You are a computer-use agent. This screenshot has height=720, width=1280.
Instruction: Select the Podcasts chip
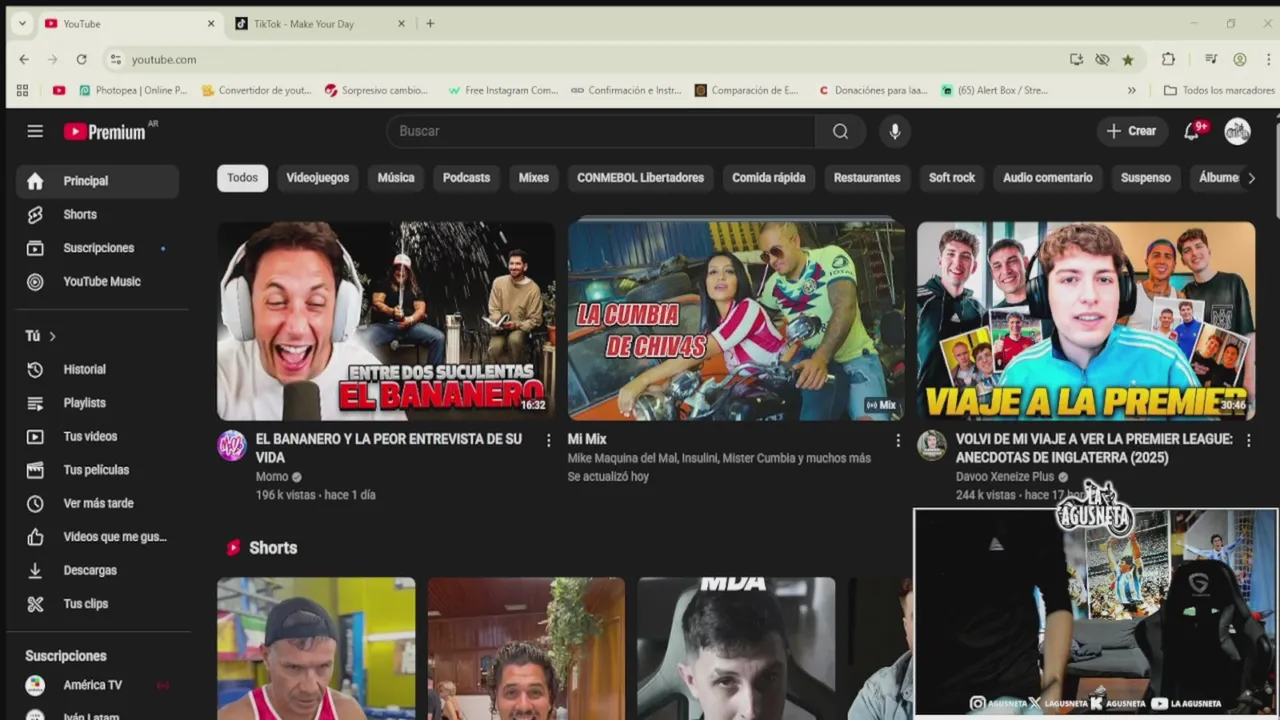coord(466,178)
